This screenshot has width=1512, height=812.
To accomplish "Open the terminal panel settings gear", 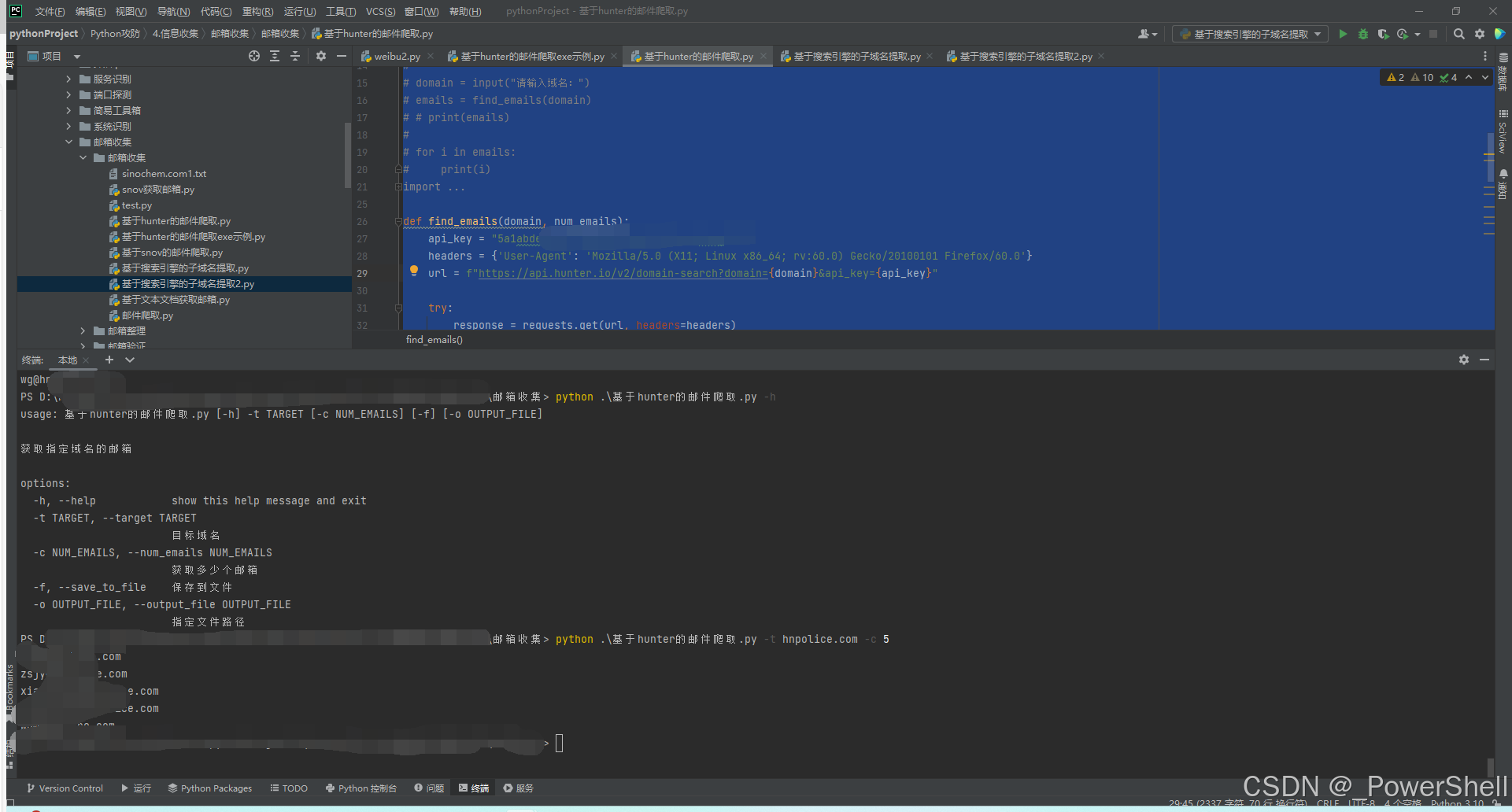I will pos(1464,360).
